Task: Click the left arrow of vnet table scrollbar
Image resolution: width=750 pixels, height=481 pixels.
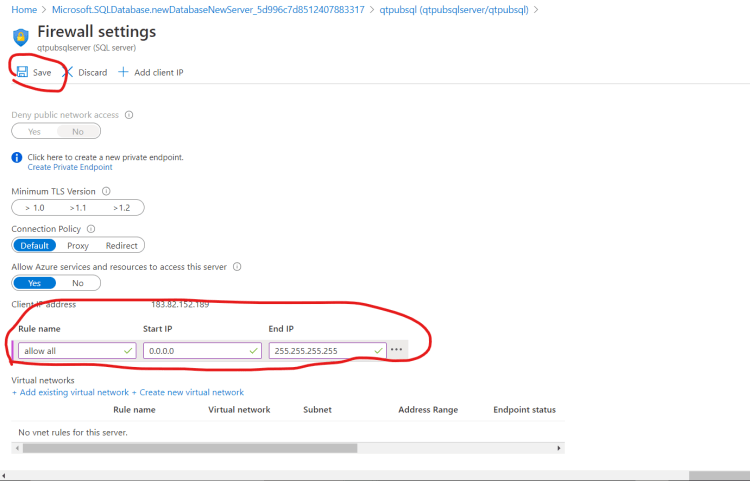Action: point(18,448)
